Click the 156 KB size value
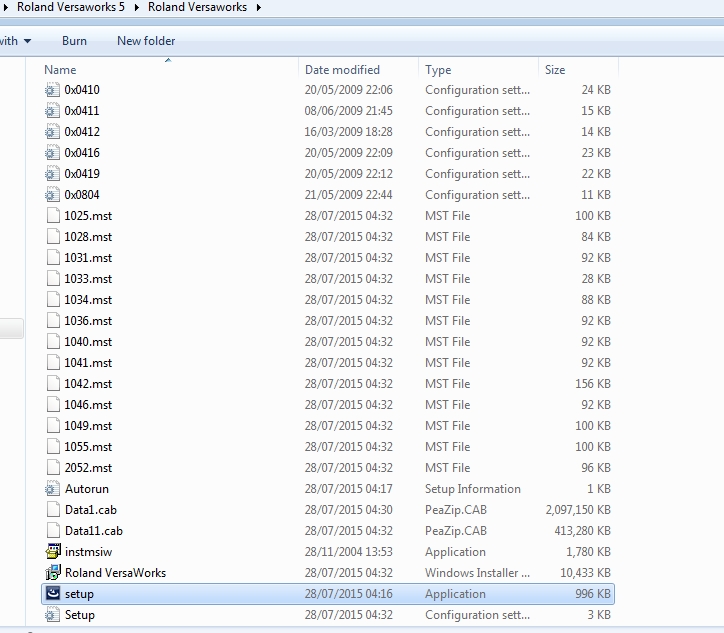 [593, 384]
